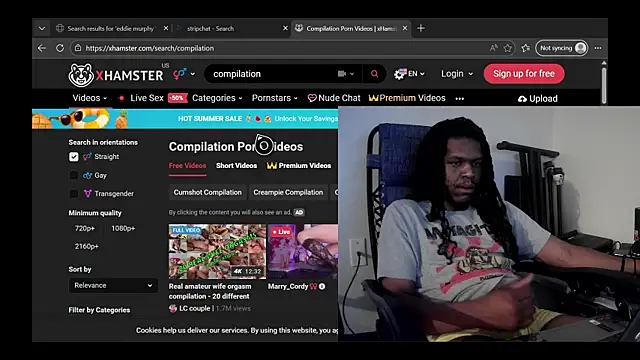This screenshot has height=360, width=640.
Task: Open the Videos menu
Action: pos(89,98)
